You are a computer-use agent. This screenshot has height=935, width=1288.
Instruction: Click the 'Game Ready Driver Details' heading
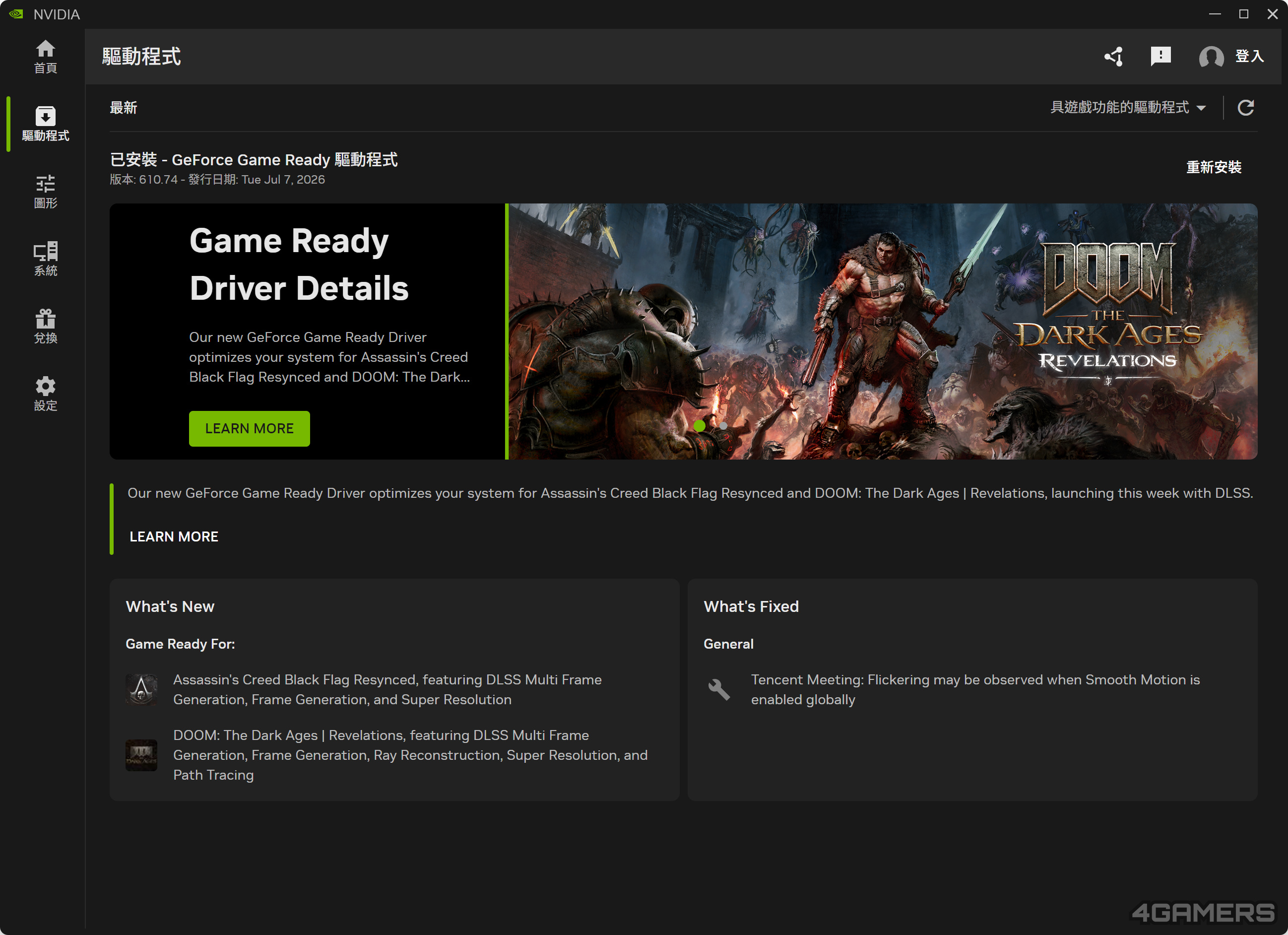[299, 264]
